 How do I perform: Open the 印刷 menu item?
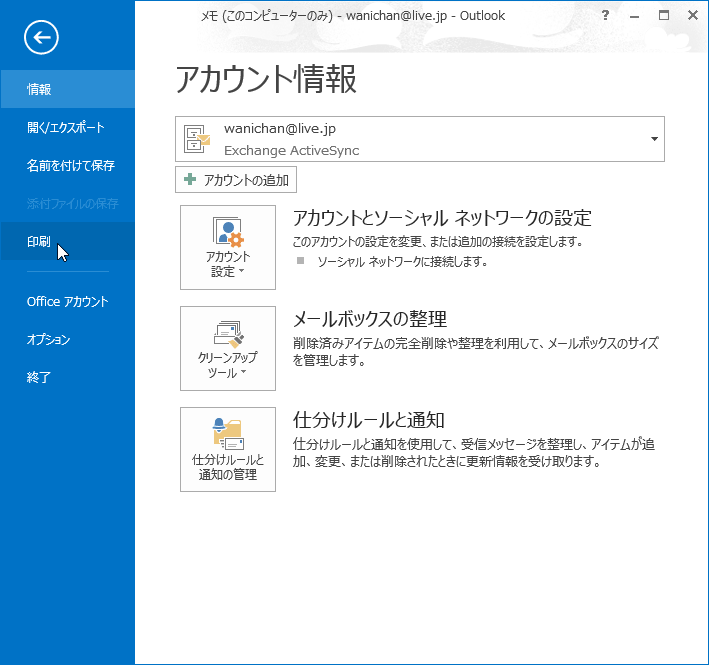point(67,241)
